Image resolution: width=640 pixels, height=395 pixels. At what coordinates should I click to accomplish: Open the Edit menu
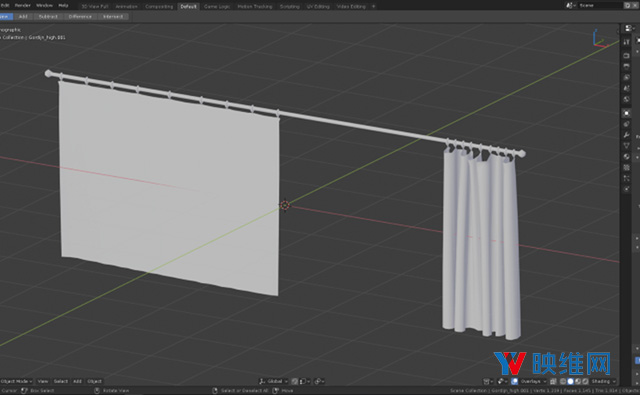5,5
